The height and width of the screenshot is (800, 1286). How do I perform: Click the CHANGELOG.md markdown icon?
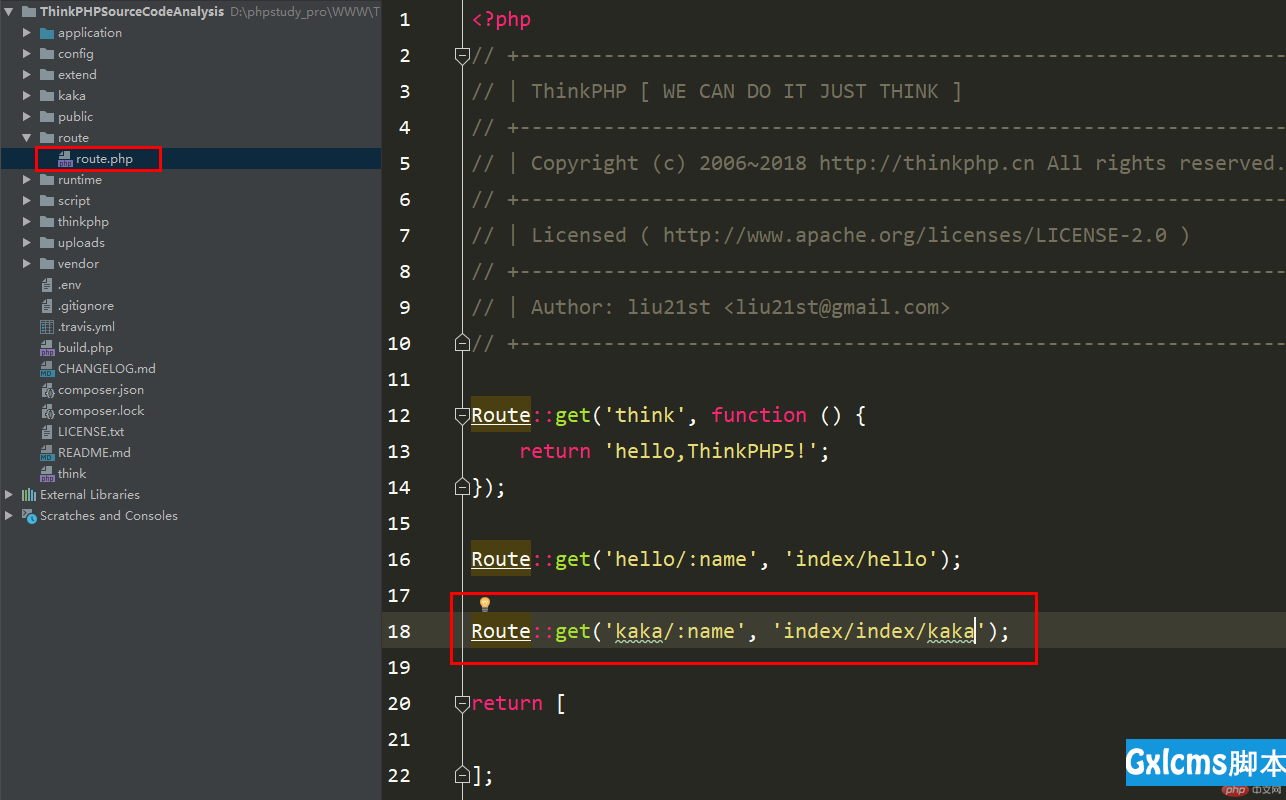47,369
